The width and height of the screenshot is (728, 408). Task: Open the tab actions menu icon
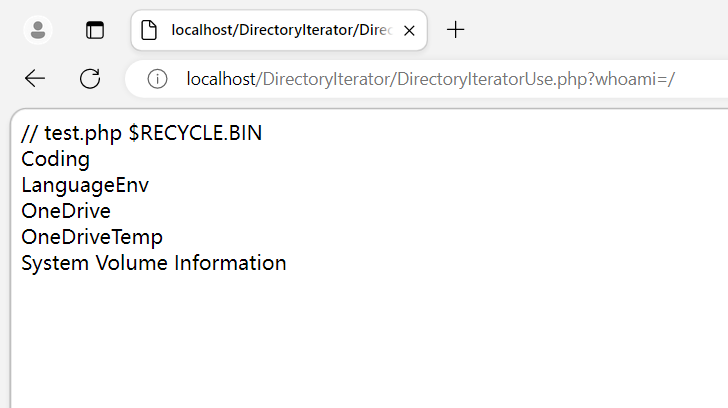tap(94, 30)
